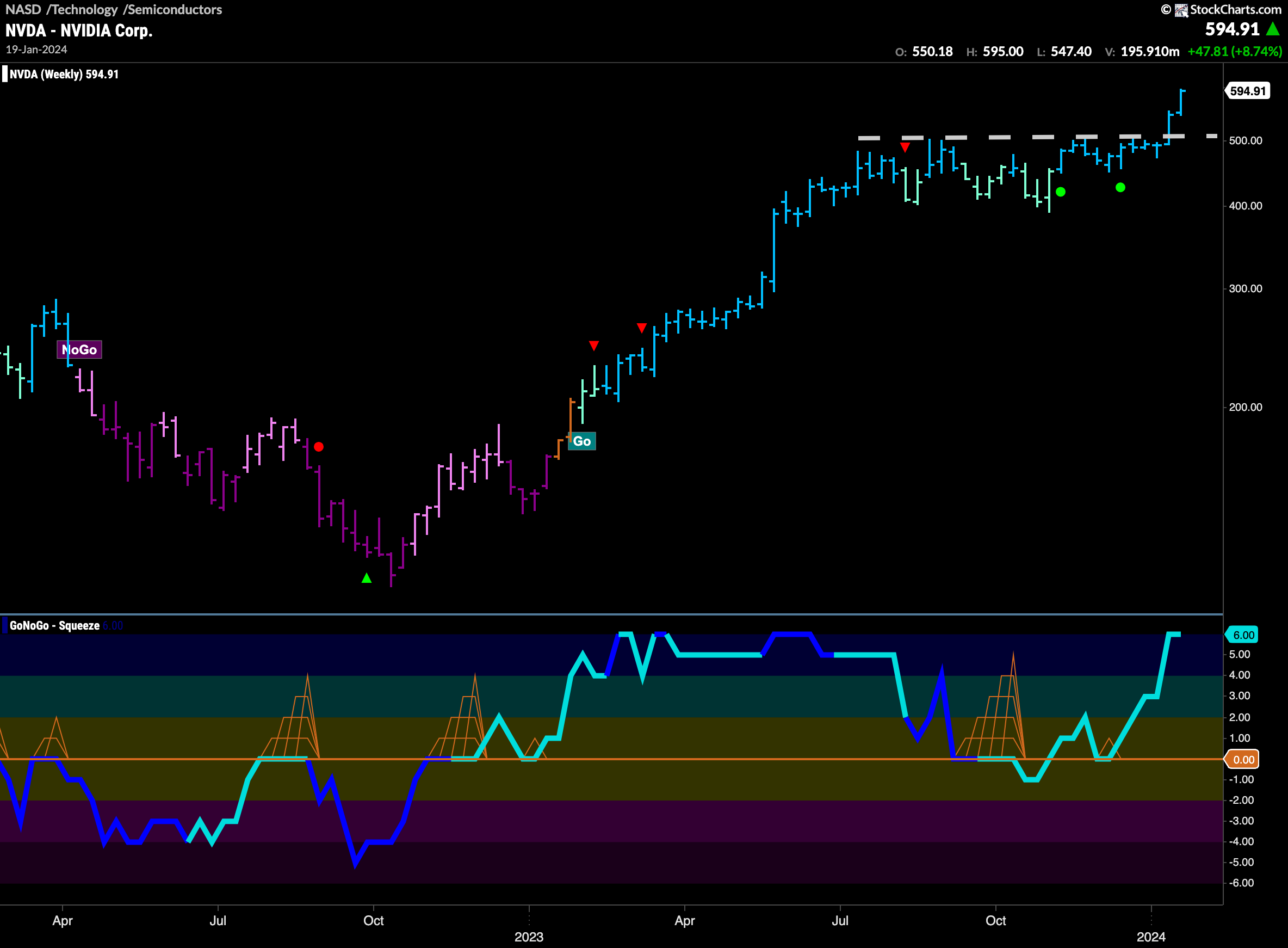This screenshot has width=1288, height=948.
Task: Click the 2023 year label on time axis
Action: (529, 937)
